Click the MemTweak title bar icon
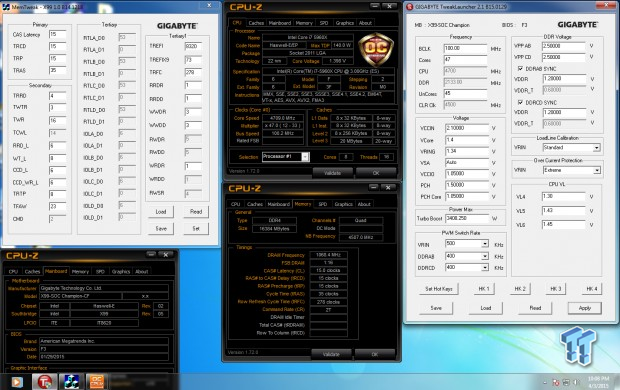 [6, 7]
